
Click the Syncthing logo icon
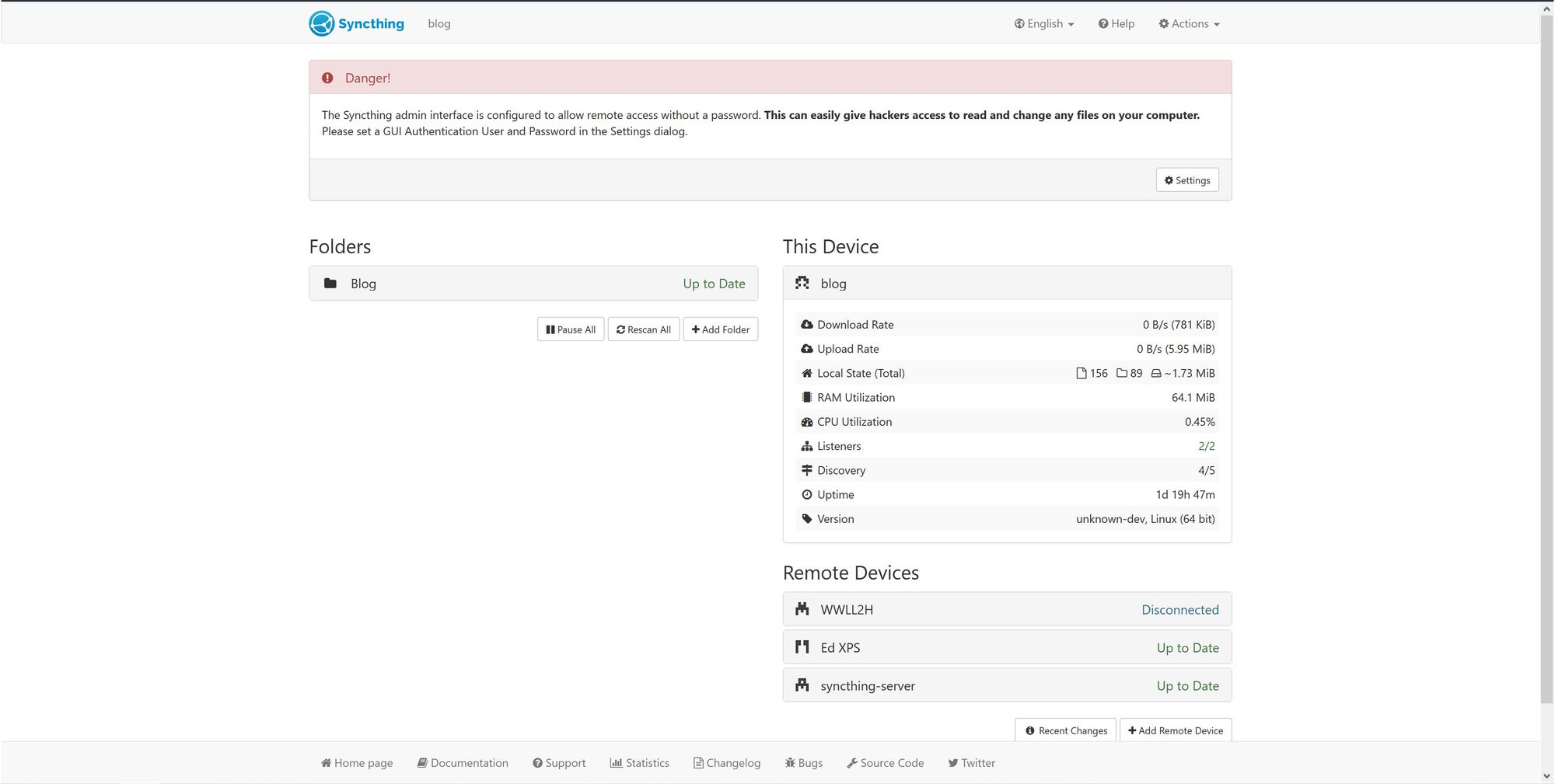click(x=321, y=23)
